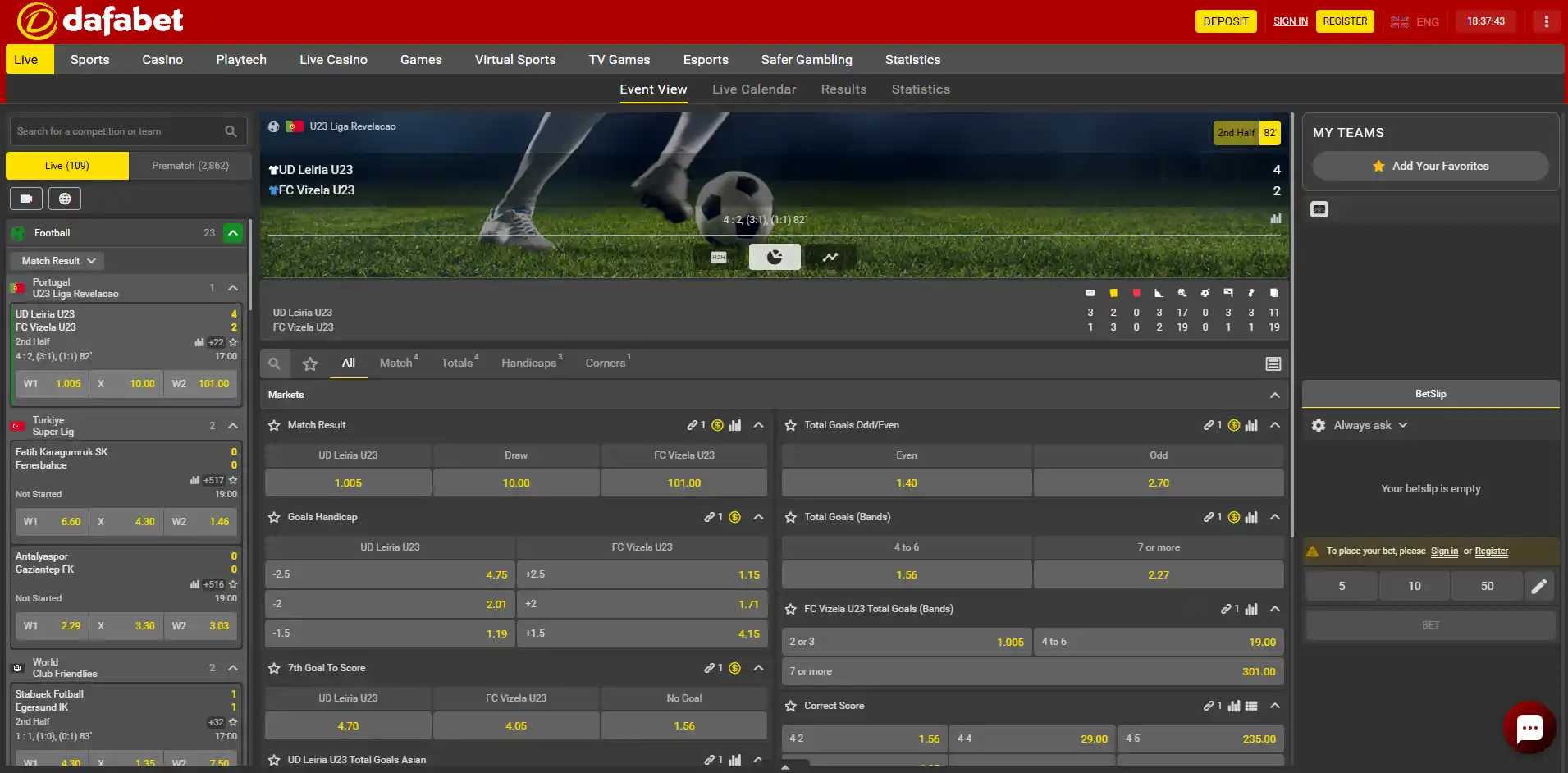Pick Draw odds 10.00 in Match Result market
This screenshot has width=1568, height=773.
pyautogui.click(x=516, y=483)
